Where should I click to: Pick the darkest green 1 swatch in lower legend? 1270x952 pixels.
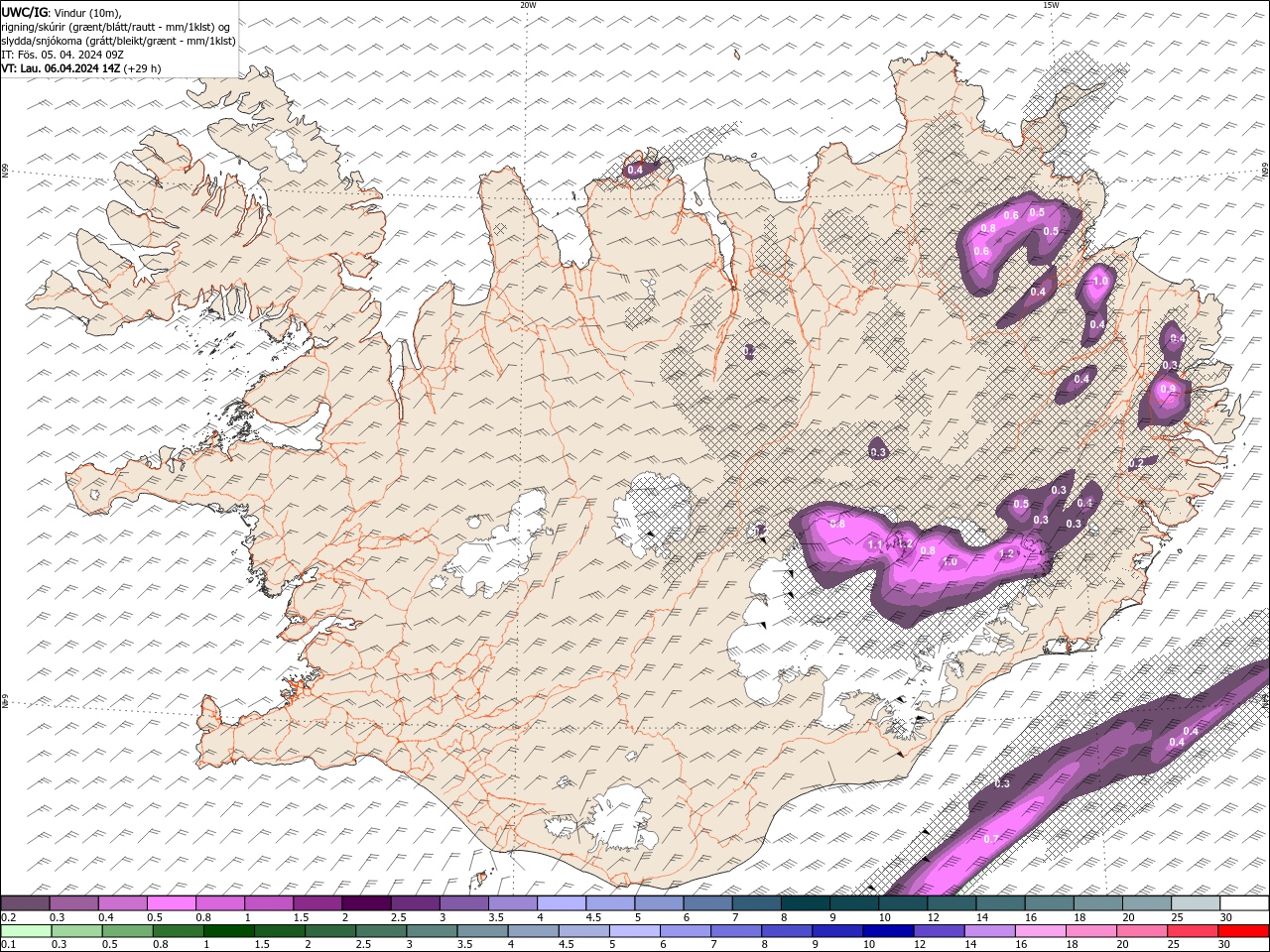(x=228, y=931)
